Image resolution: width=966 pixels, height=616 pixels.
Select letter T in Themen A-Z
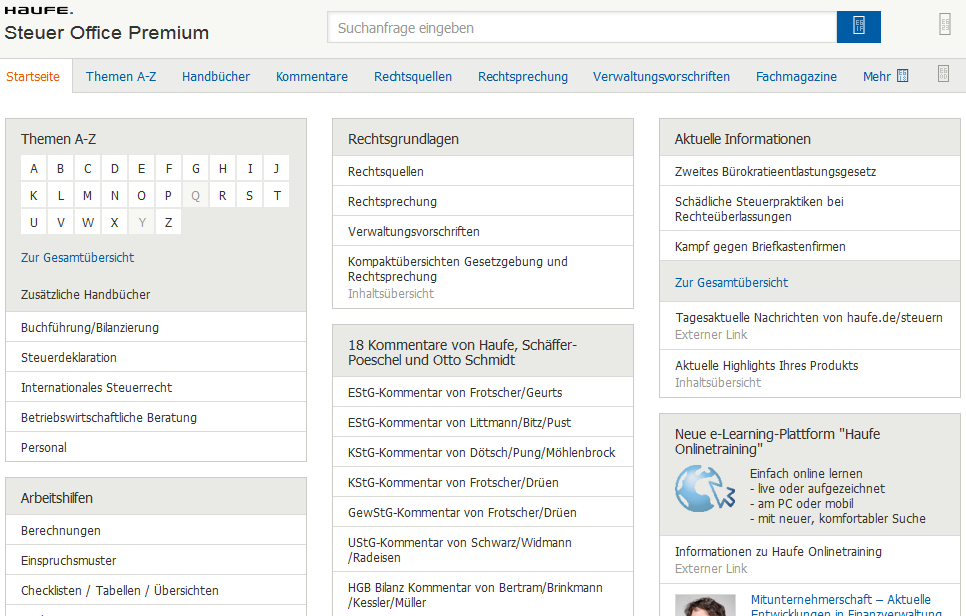tap(277, 195)
